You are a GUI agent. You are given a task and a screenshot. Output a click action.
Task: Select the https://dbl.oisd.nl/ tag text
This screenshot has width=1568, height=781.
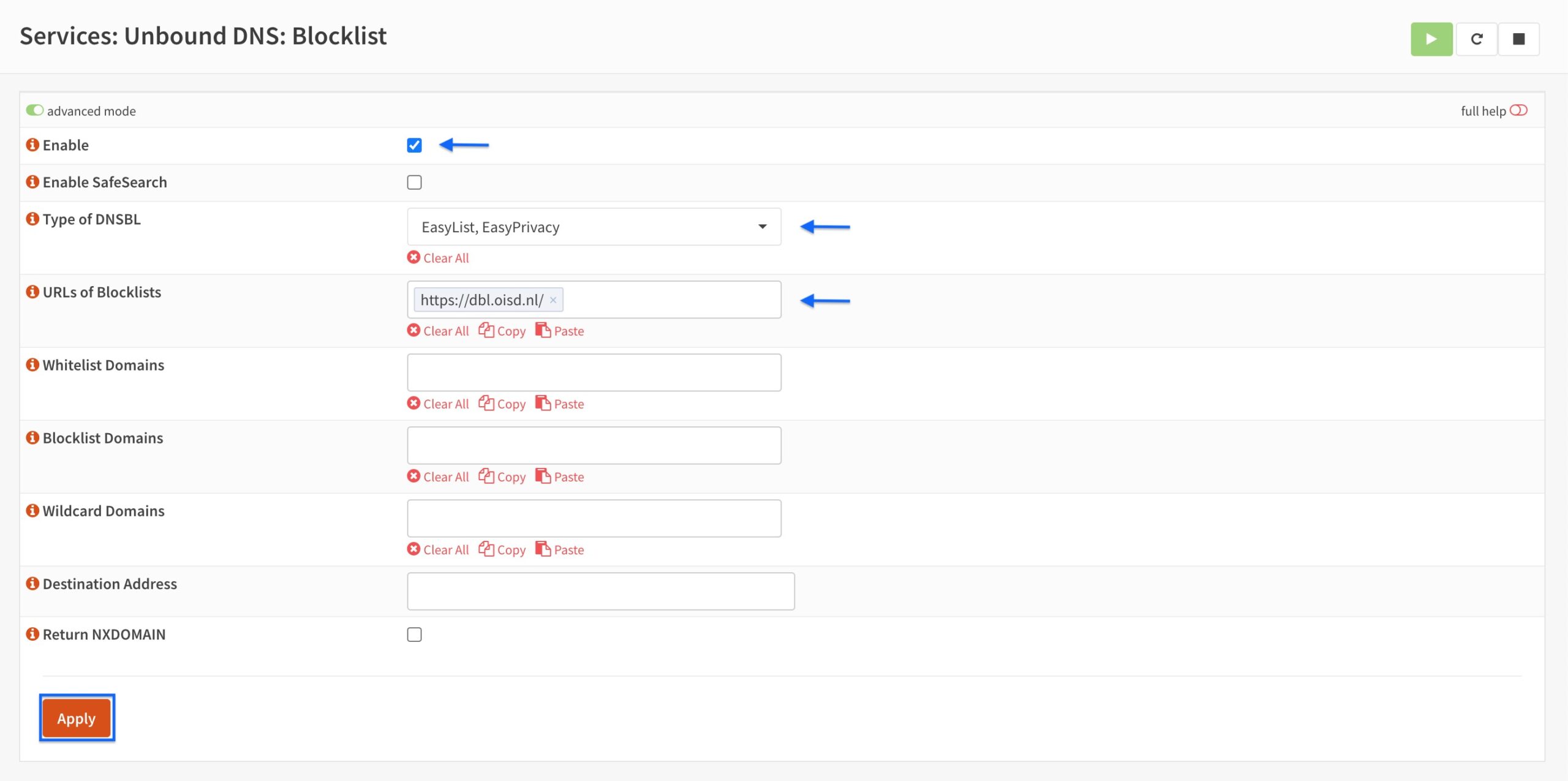481,300
